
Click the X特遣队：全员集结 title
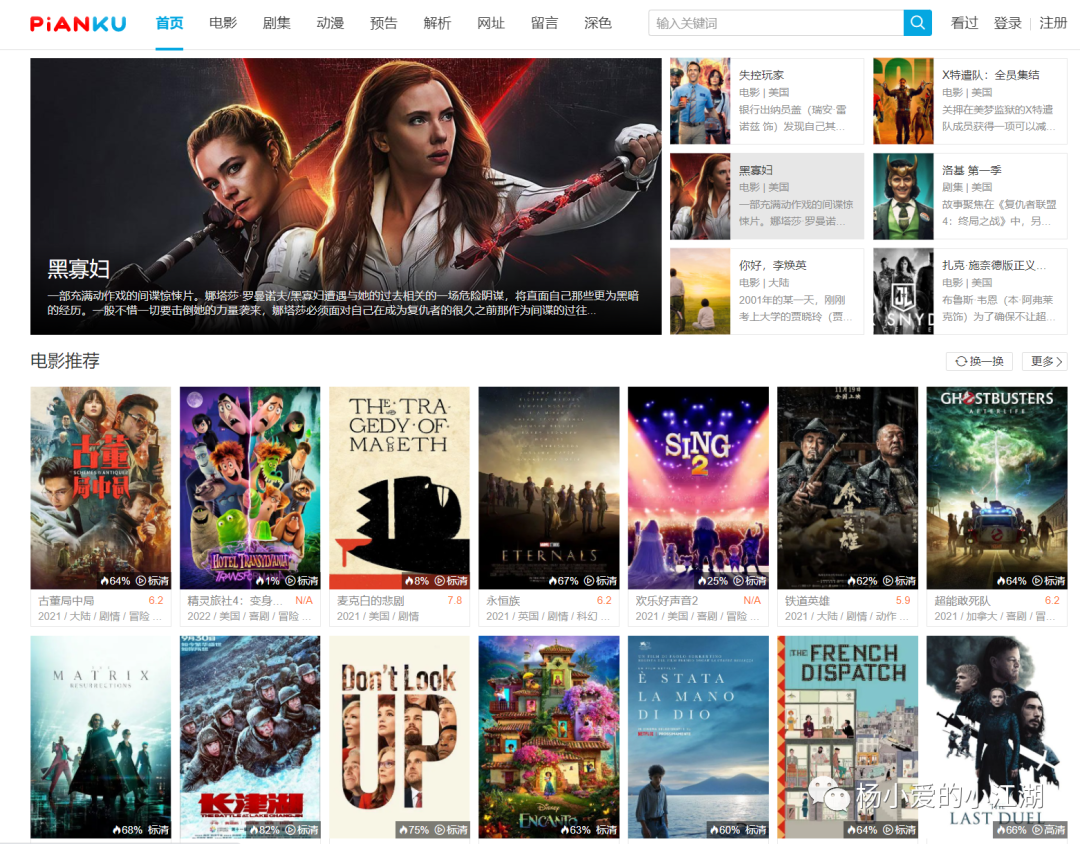[990, 75]
